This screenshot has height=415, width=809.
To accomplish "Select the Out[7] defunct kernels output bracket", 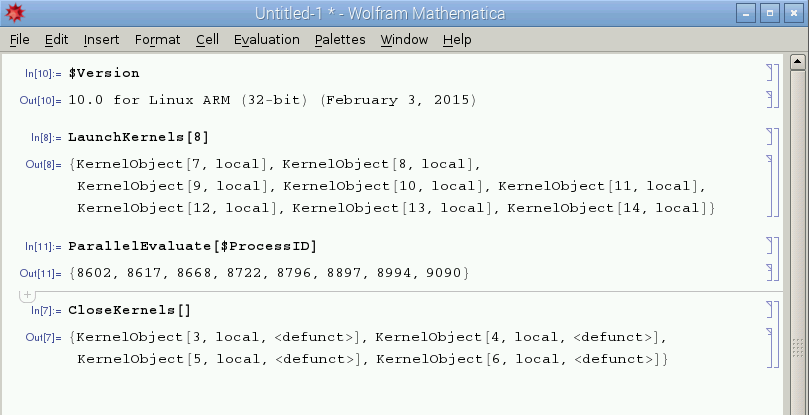I will [771, 347].
